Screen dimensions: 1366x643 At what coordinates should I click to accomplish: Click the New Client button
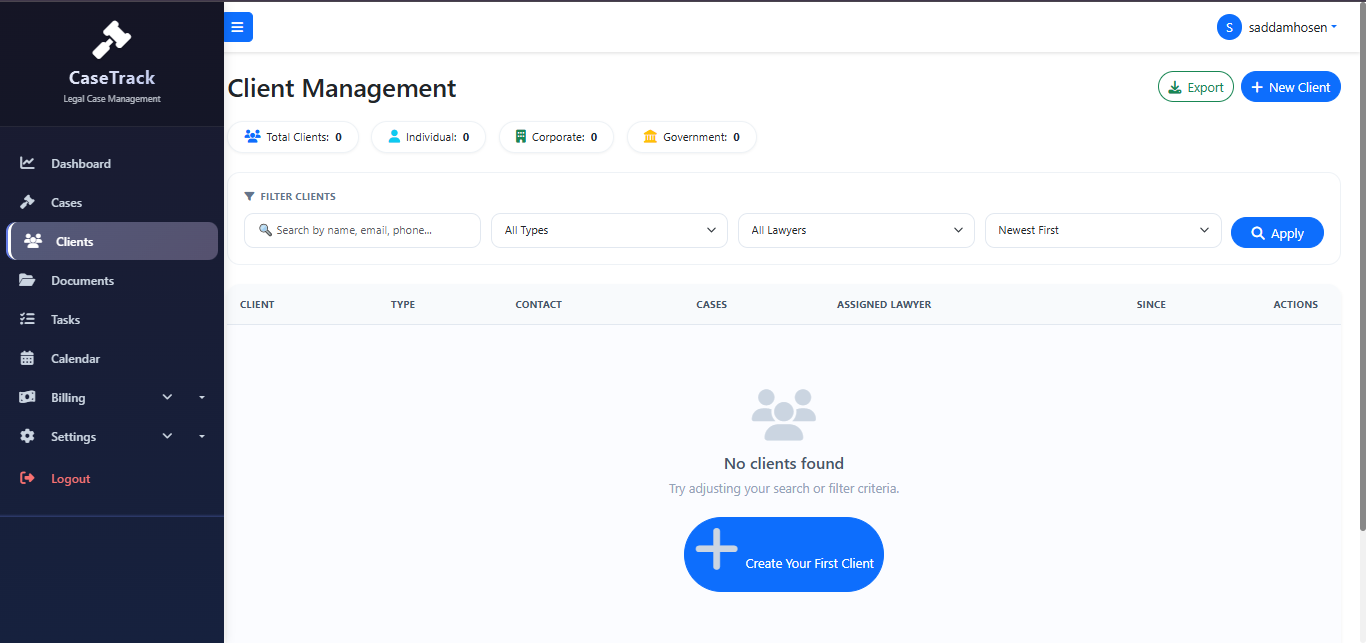[x=1291, y=87]
